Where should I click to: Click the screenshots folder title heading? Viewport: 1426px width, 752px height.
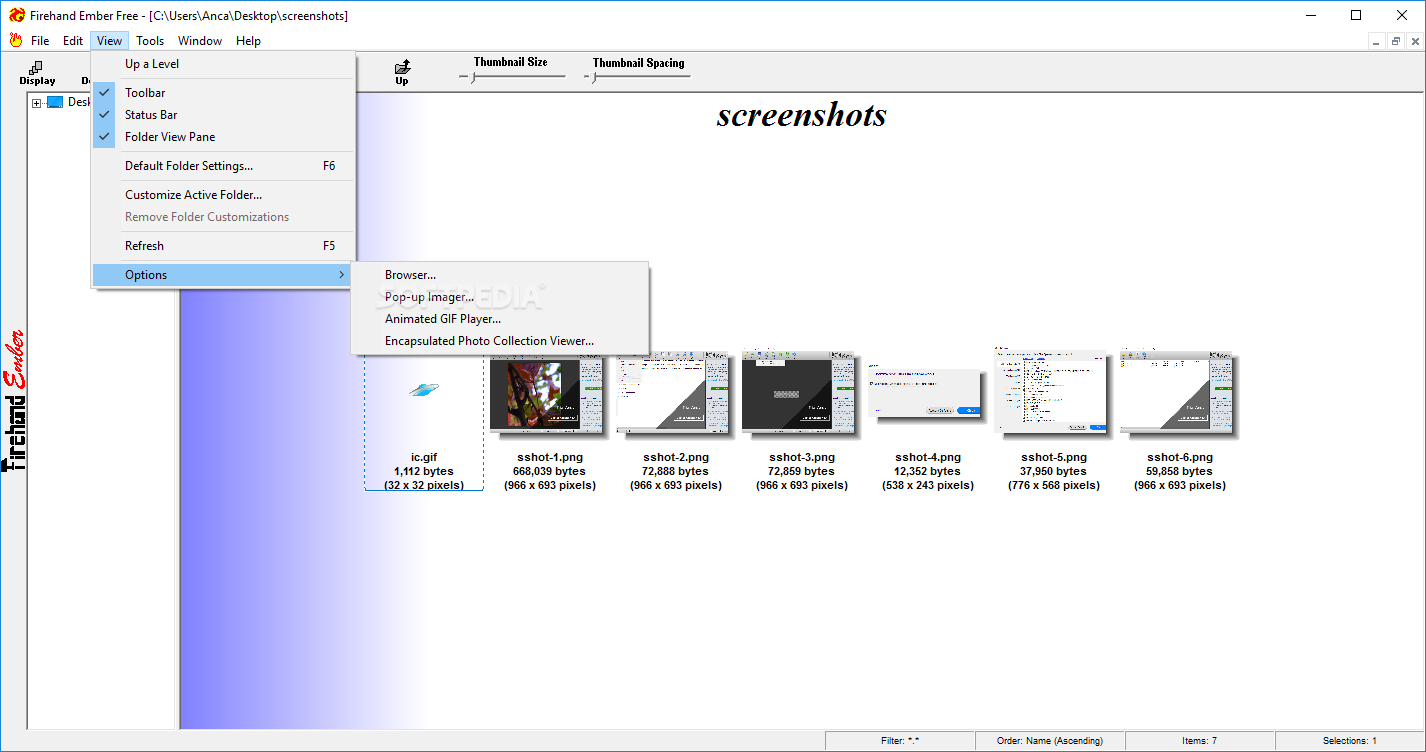[x=802, y=115]
